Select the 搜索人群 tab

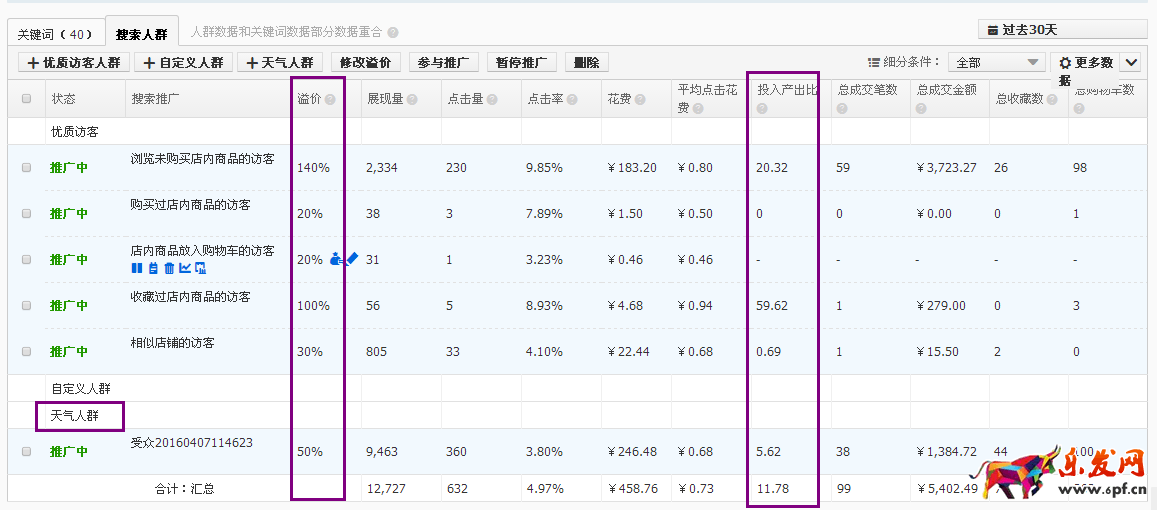click(142, 34)
